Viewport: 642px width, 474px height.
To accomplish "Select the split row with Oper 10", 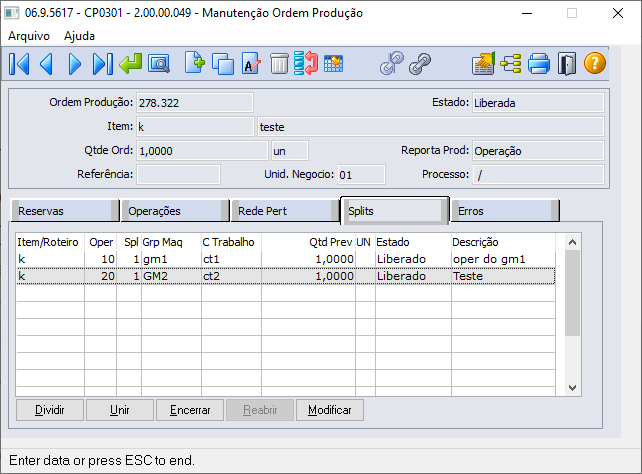I will tap(286, 259).
